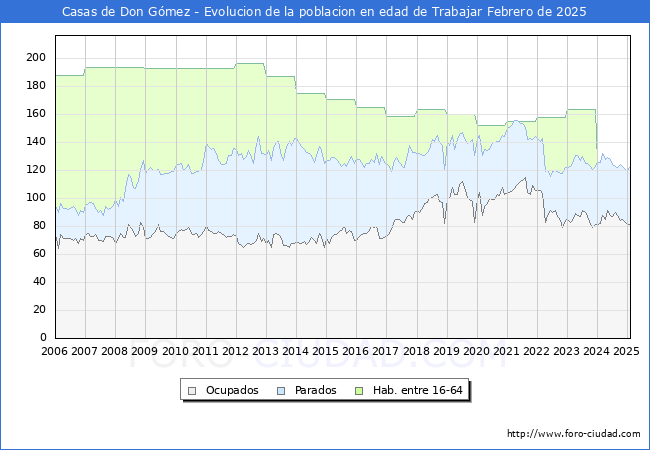Click the Hab. entre 16-64 legend swatch
Viewport: 650px width, 450px height.
point(359,391)
